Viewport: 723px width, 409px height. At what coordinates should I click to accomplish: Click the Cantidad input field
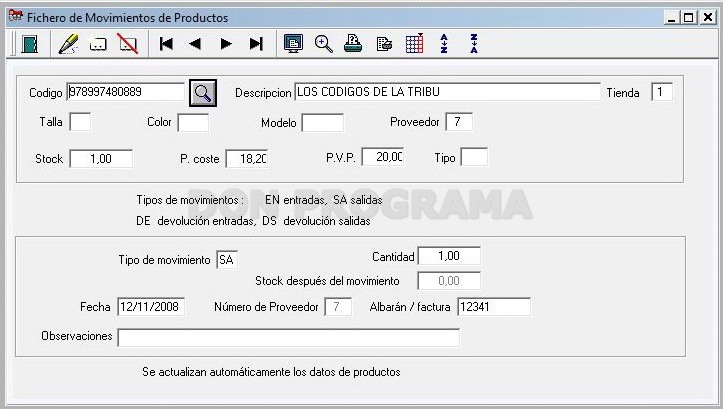pyautogui.click(x=449, y=256)
